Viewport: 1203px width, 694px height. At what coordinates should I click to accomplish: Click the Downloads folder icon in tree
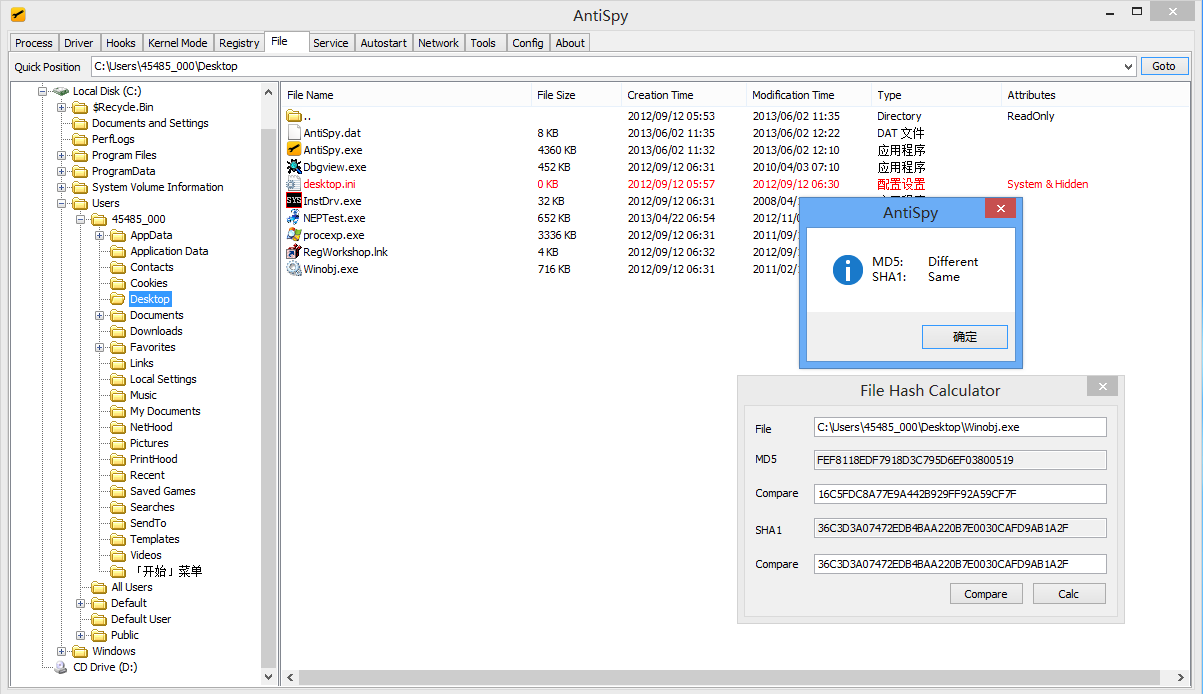(119, 331)
